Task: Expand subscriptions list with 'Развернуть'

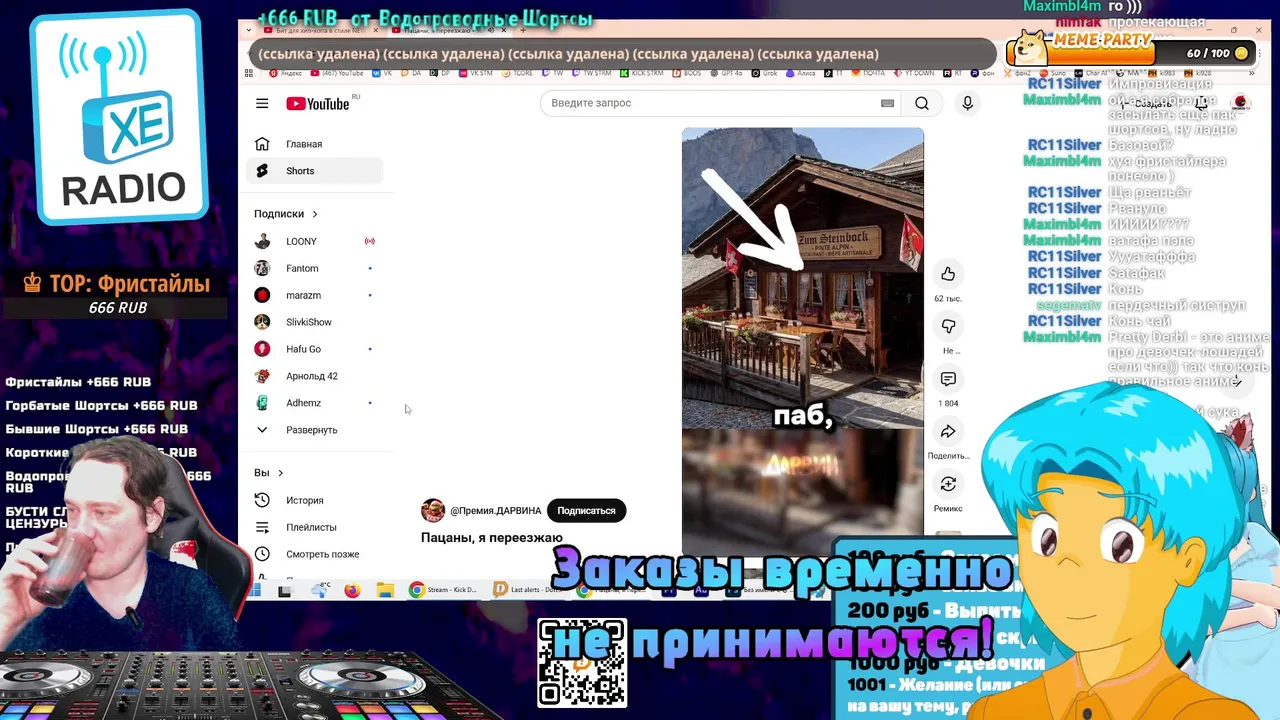Action: click(x=314, y=430)
